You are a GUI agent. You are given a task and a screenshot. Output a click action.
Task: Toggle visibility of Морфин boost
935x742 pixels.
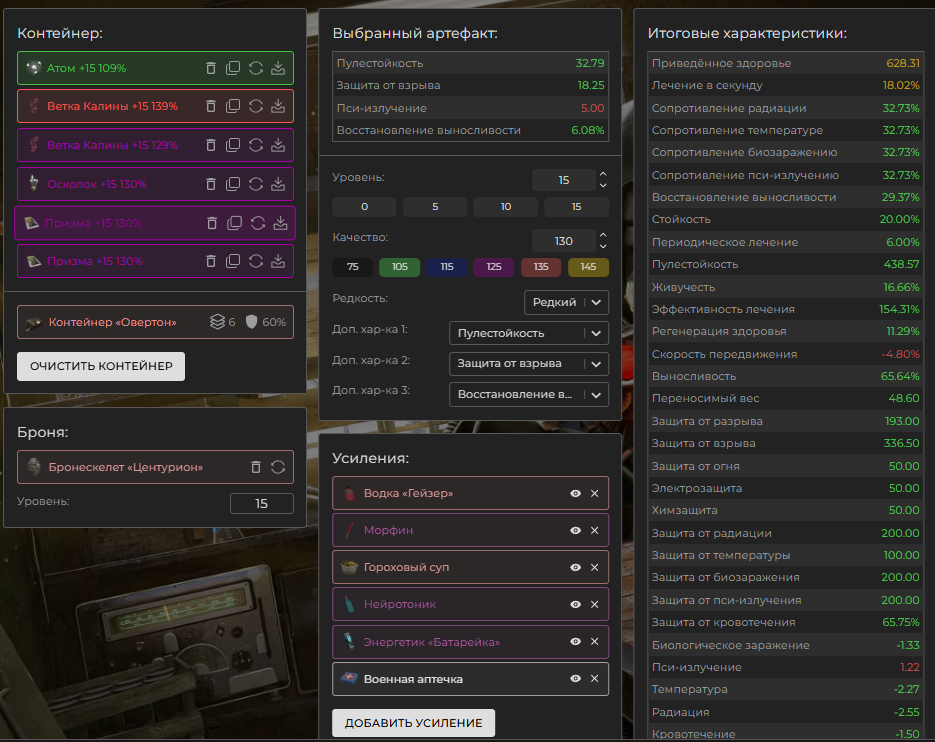tap(575, 530)
